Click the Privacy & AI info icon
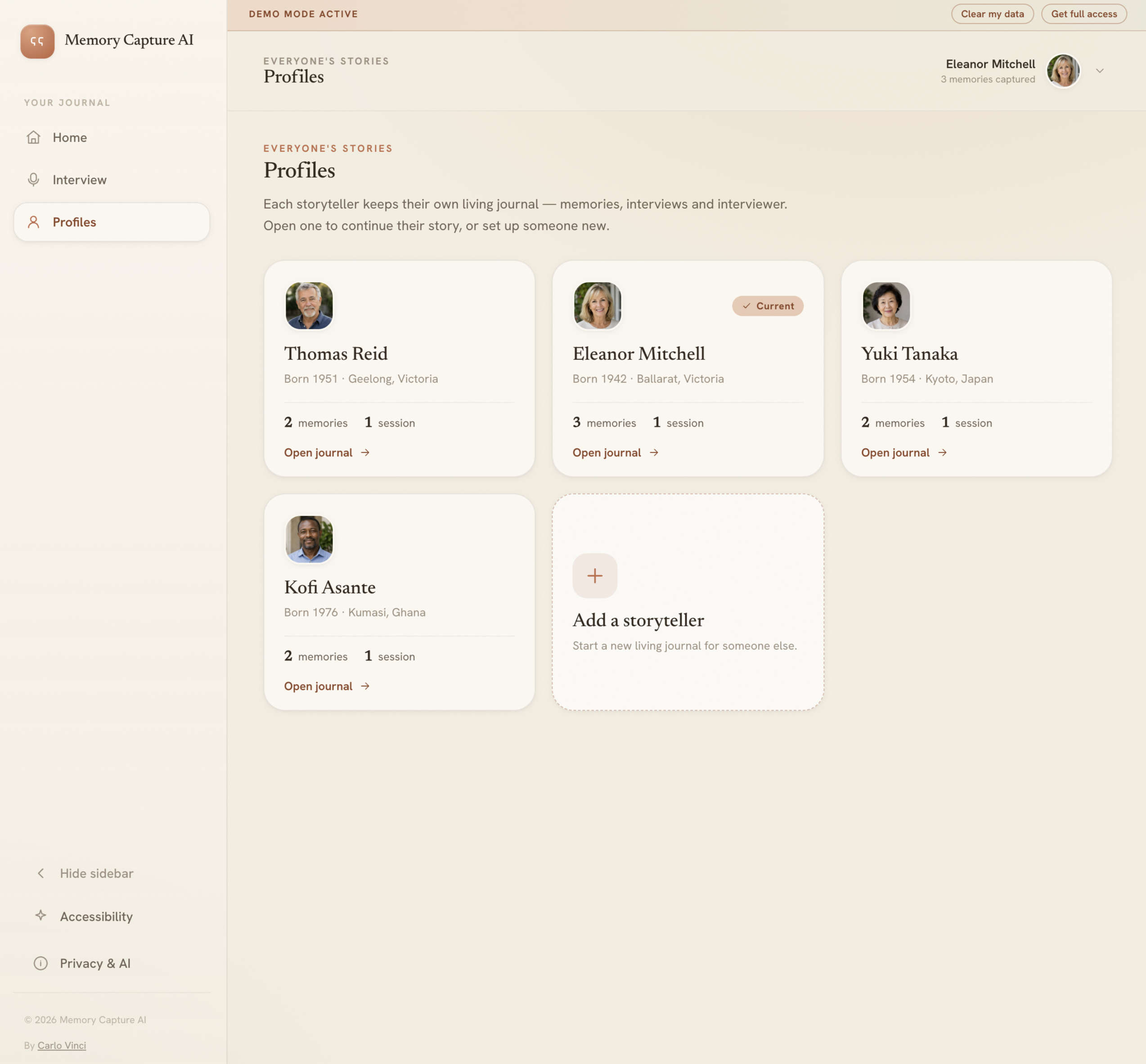 [40, 963]
